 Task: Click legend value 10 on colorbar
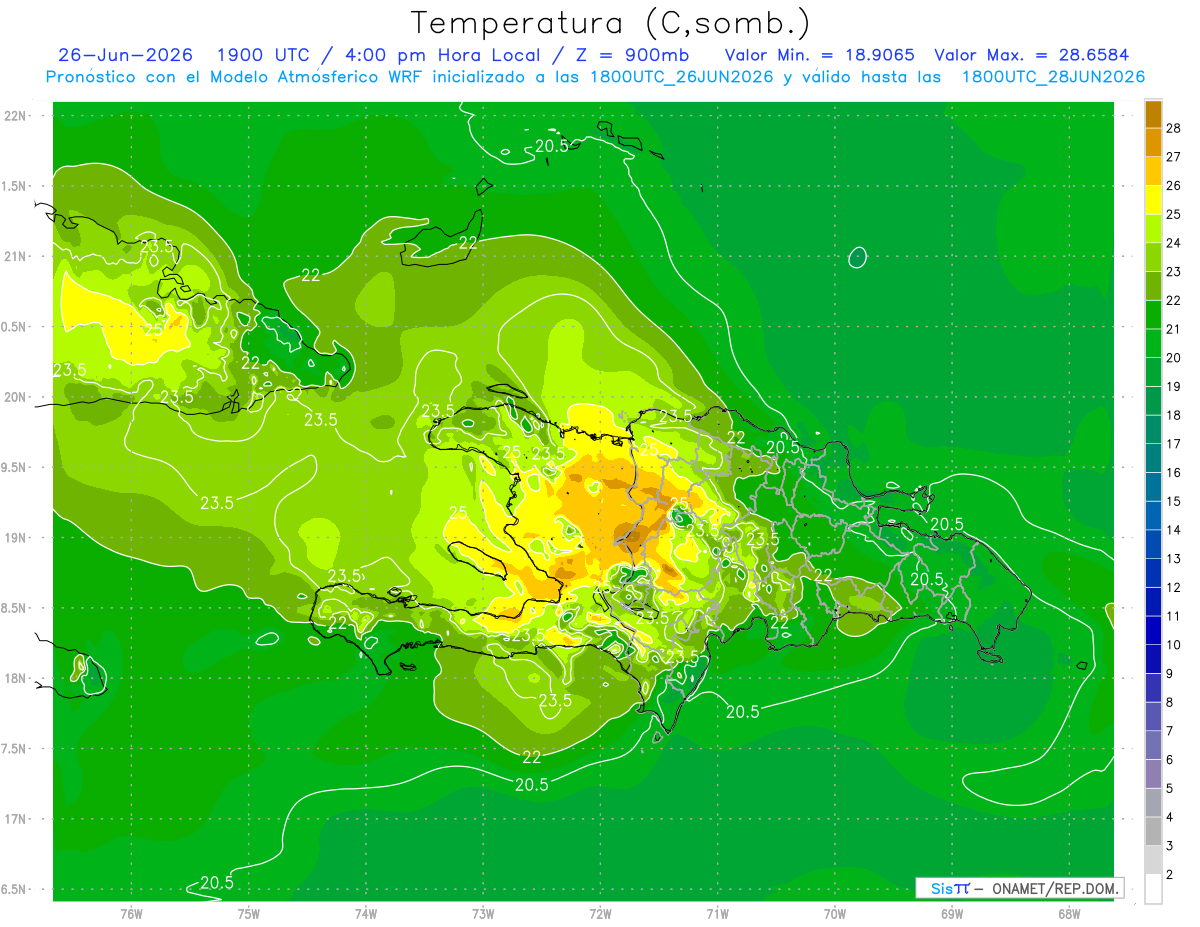1173,645
